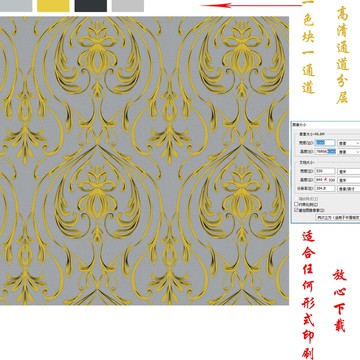Click the dark charcoal color block swatch

[91, 6]
